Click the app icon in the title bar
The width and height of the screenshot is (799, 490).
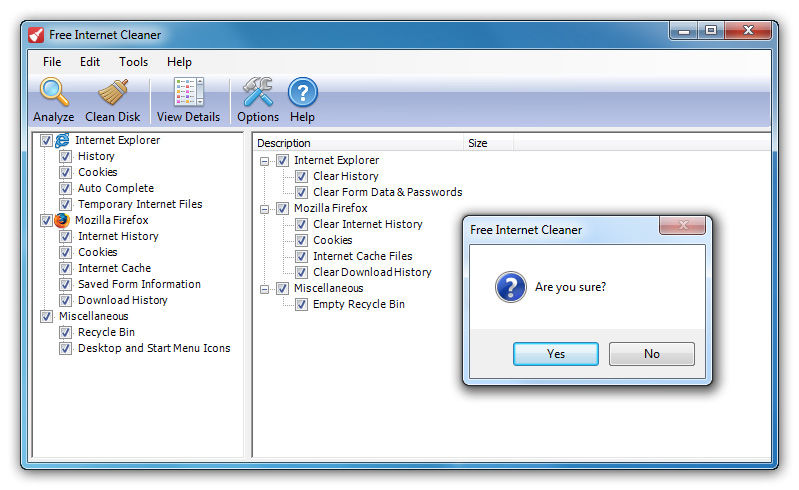tap(36, 35)
